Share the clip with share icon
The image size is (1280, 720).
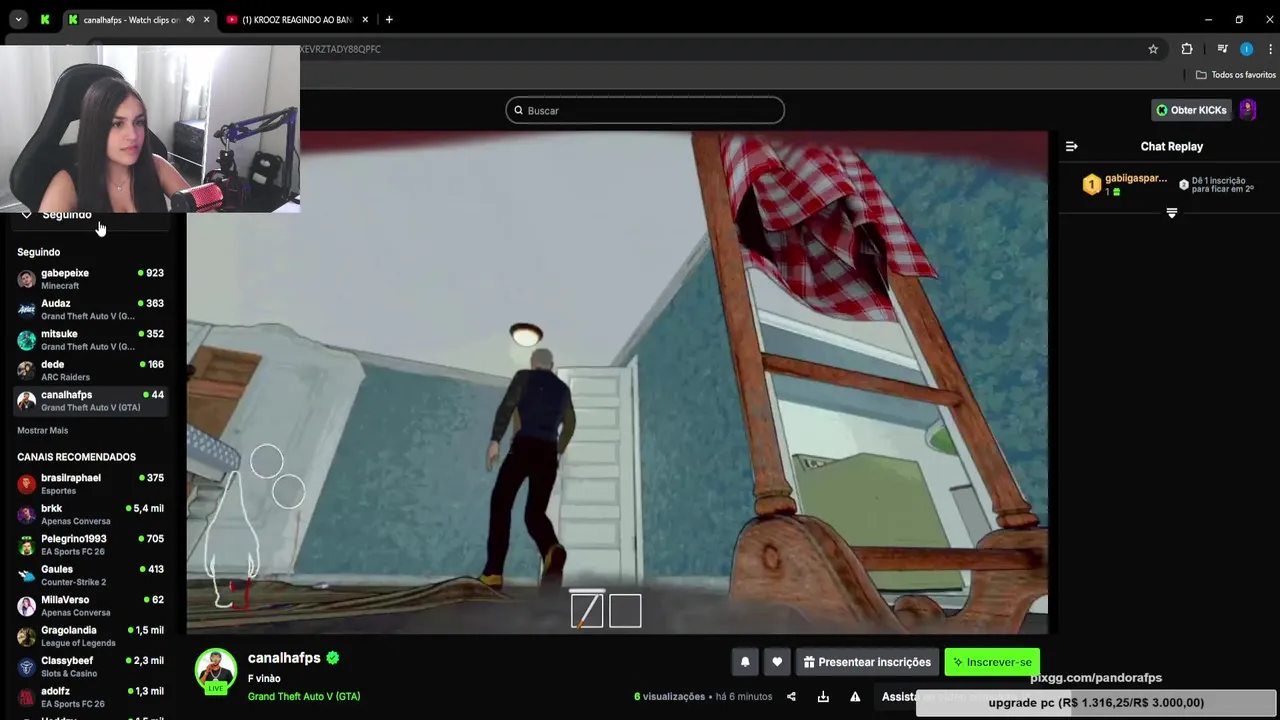[x=791, y=697]
